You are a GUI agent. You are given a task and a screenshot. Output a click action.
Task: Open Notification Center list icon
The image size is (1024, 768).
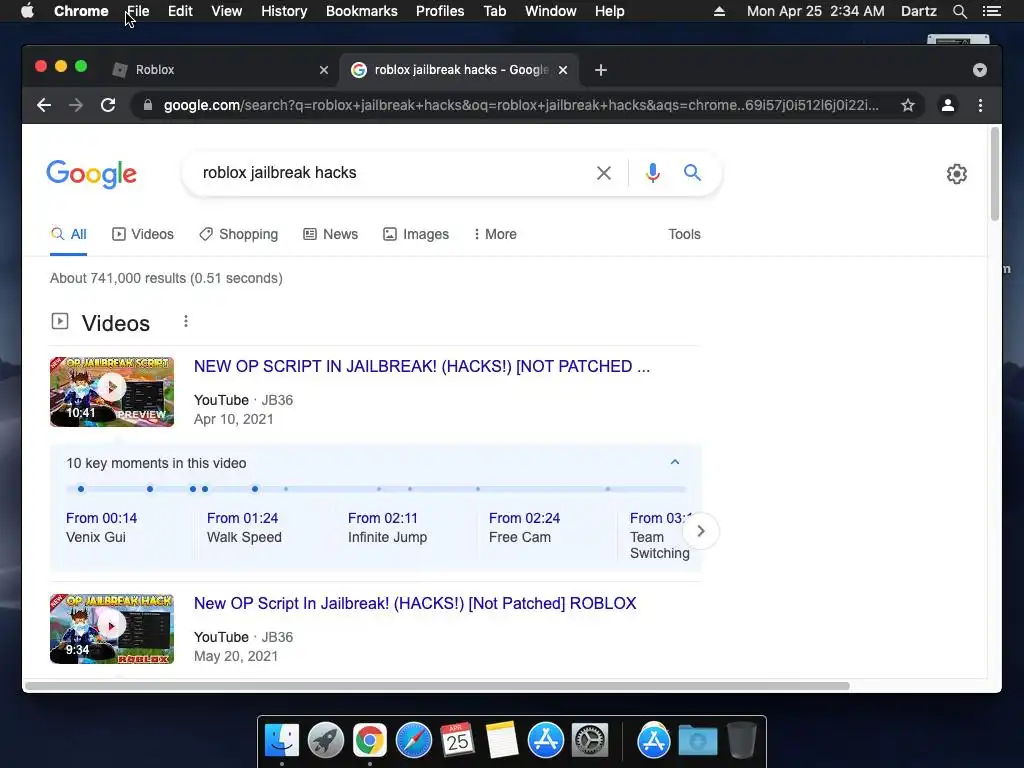pyautogui.click(x=991, y=11)
